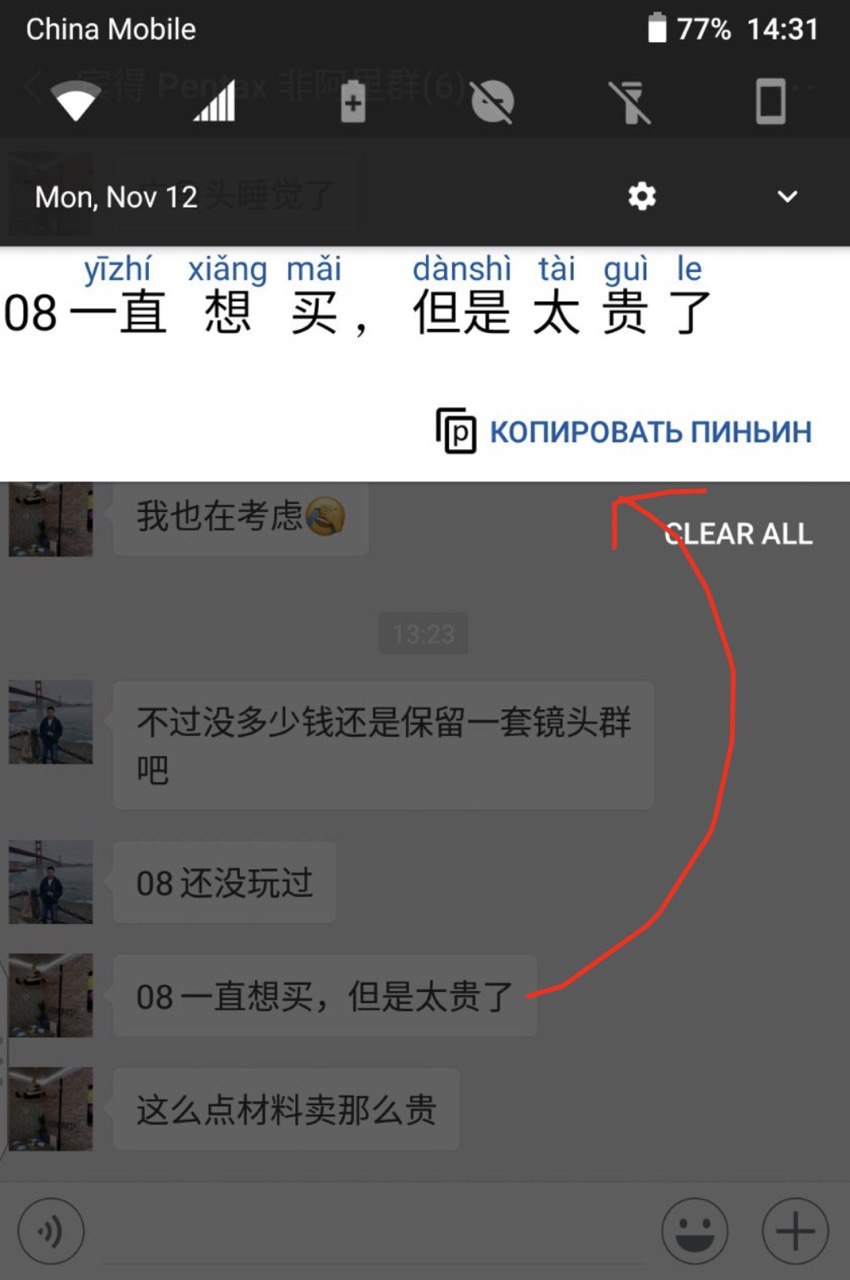Clear all notifications with CLEAR ALL
Screen dimensions: 850x1280
[x=738, y=534]
